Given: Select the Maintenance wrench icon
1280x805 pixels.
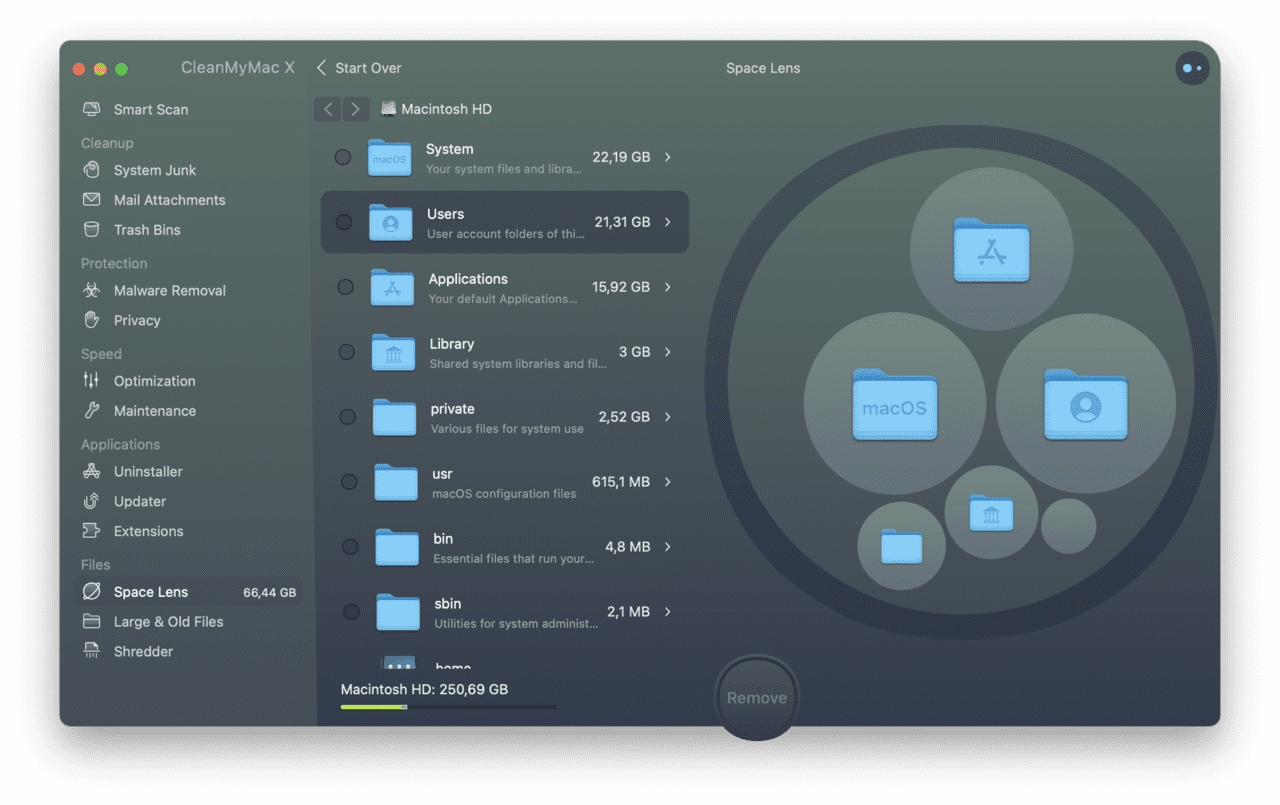Looking at the screenshot, I should pyautogui.click(x=92, y=411).
